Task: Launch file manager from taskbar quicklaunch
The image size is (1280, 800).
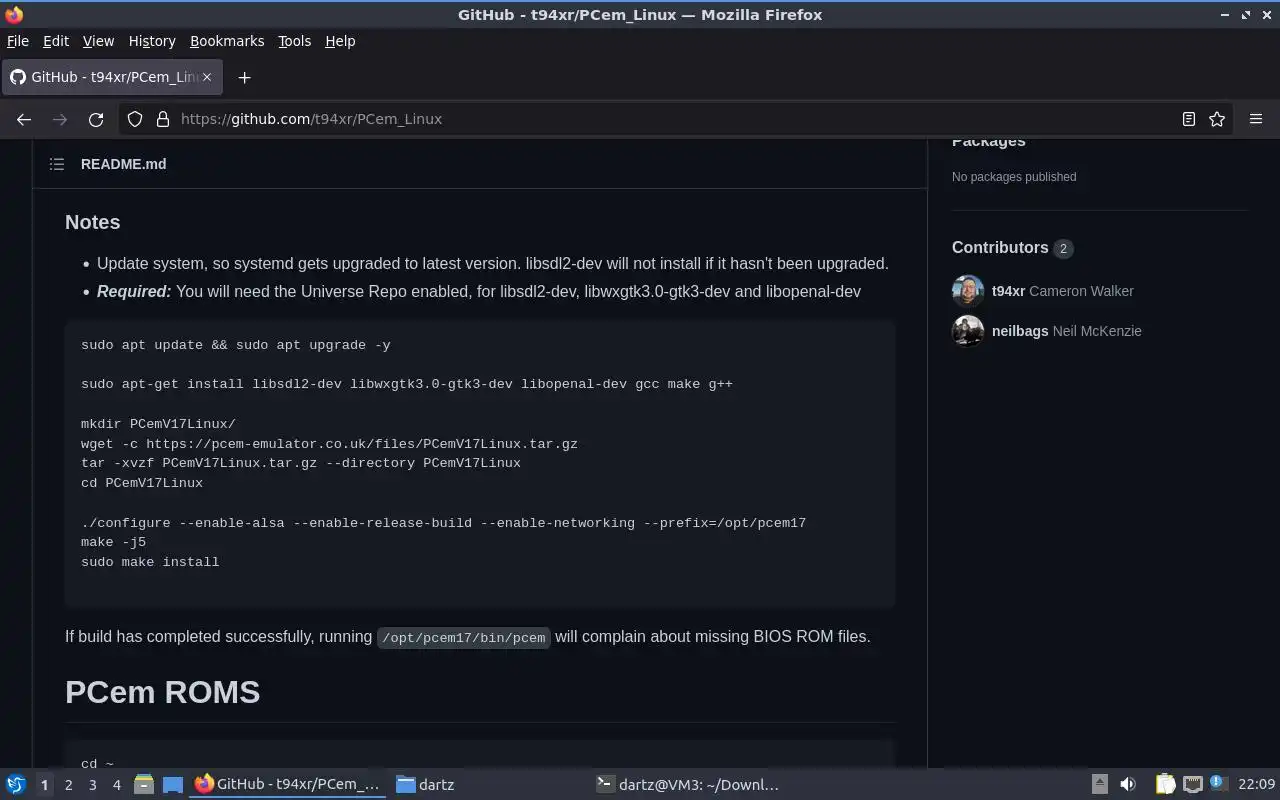Action: (x=144, y=785)
